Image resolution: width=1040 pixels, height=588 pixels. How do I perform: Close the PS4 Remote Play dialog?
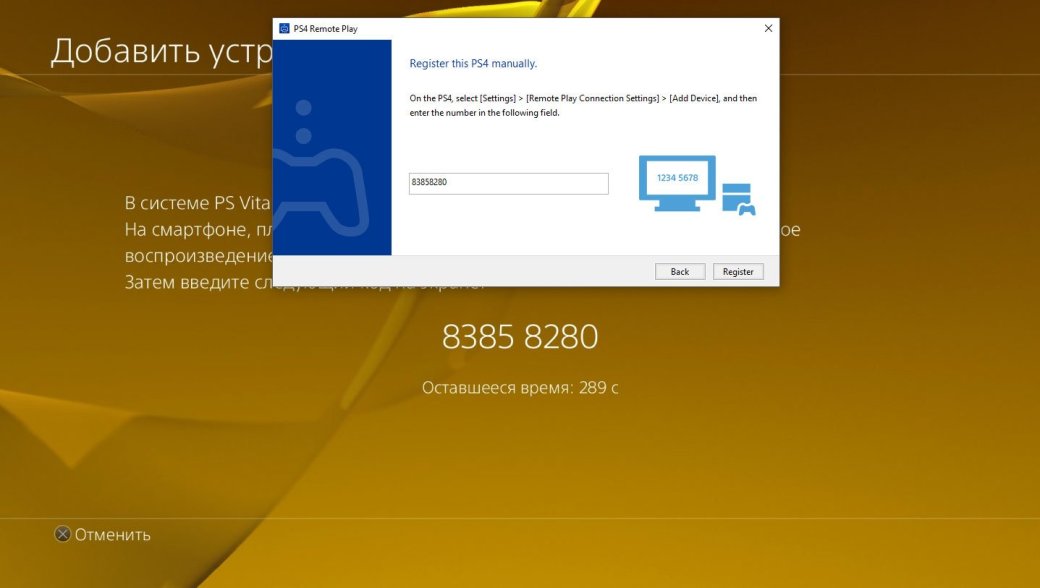768,29
